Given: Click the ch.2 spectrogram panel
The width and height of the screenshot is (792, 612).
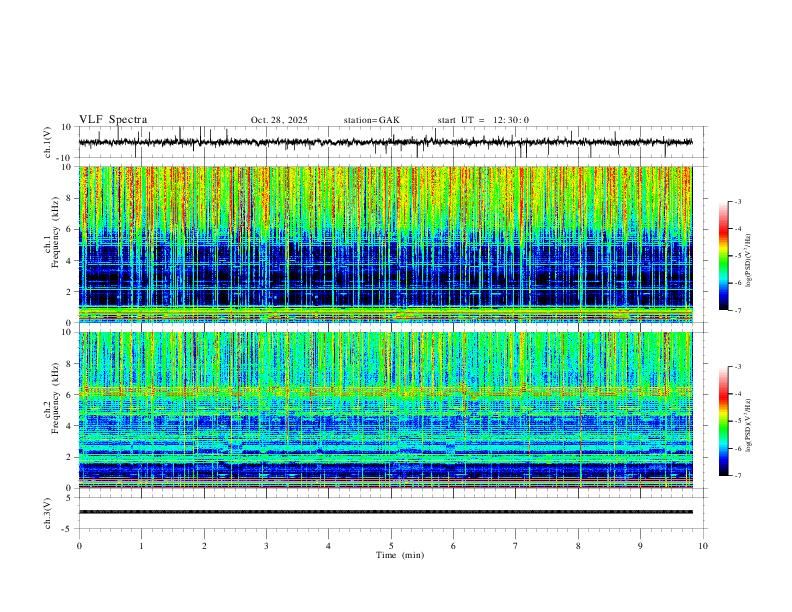Looking at the screenshot, I should tap(385, 410).
